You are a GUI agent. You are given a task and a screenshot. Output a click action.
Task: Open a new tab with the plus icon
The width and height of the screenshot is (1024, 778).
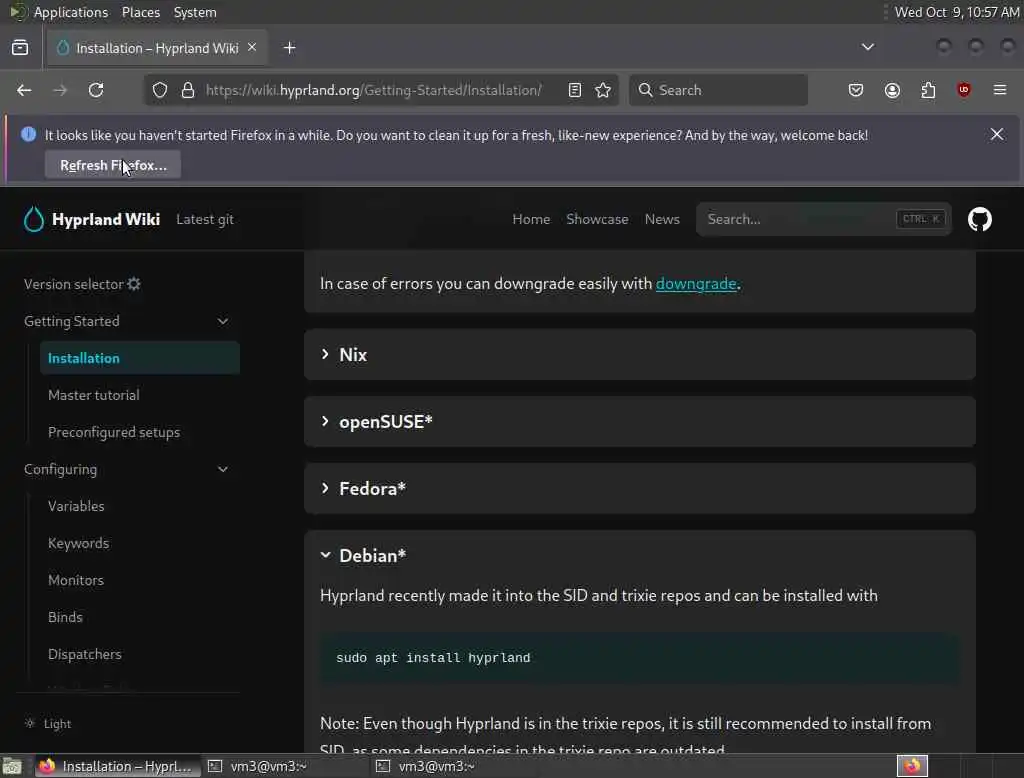coord(289,48)
